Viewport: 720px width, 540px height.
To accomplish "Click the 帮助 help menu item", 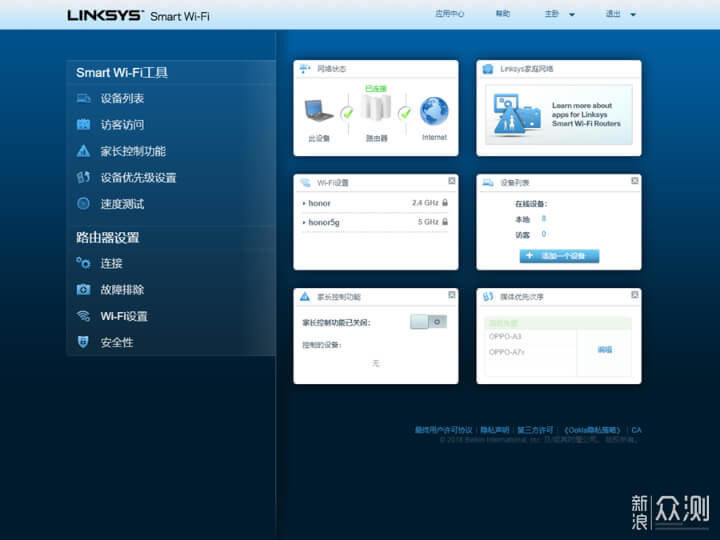I will [502, 14].
